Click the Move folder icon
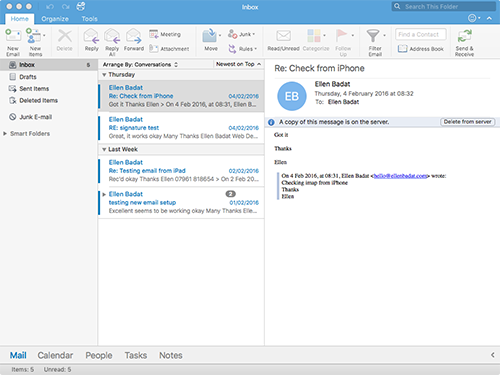The image size is (500, 375). click(209, 36)
